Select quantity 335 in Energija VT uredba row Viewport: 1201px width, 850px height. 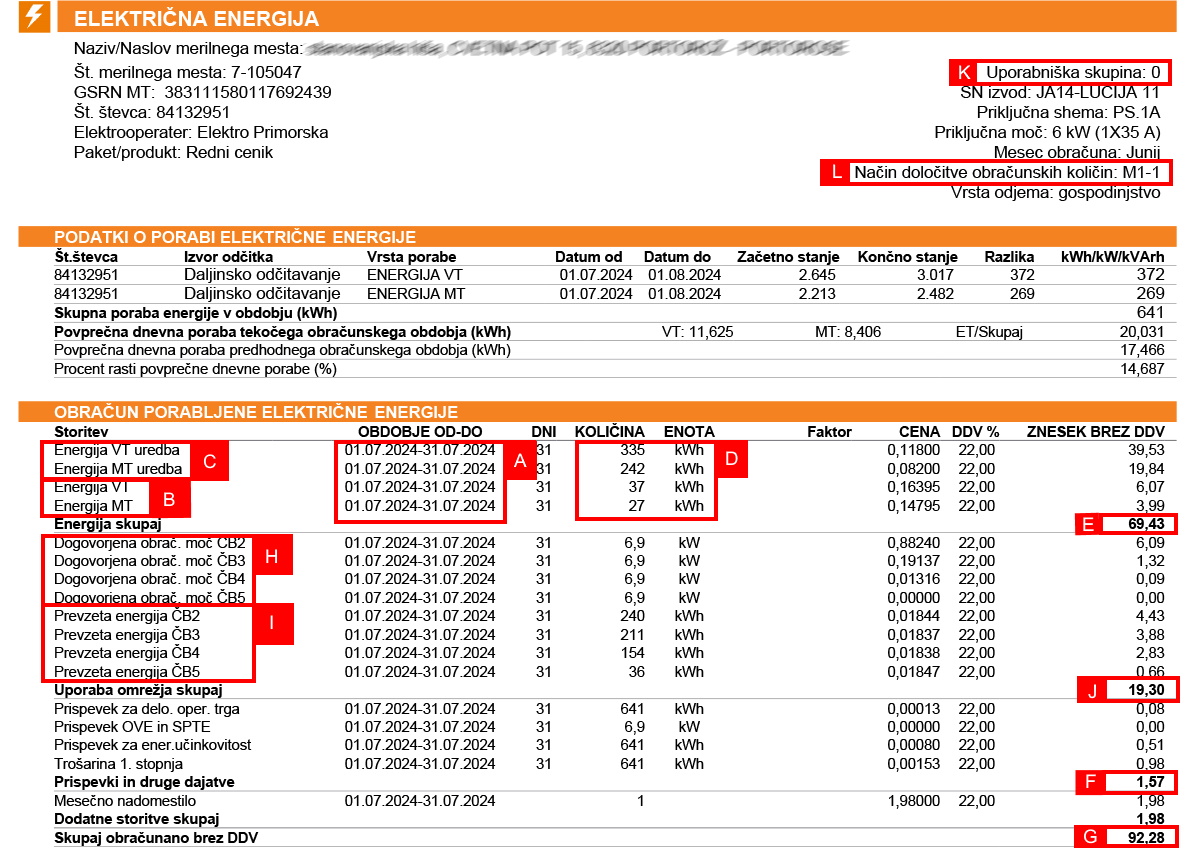pyautogui.click(x=633, y=450)
